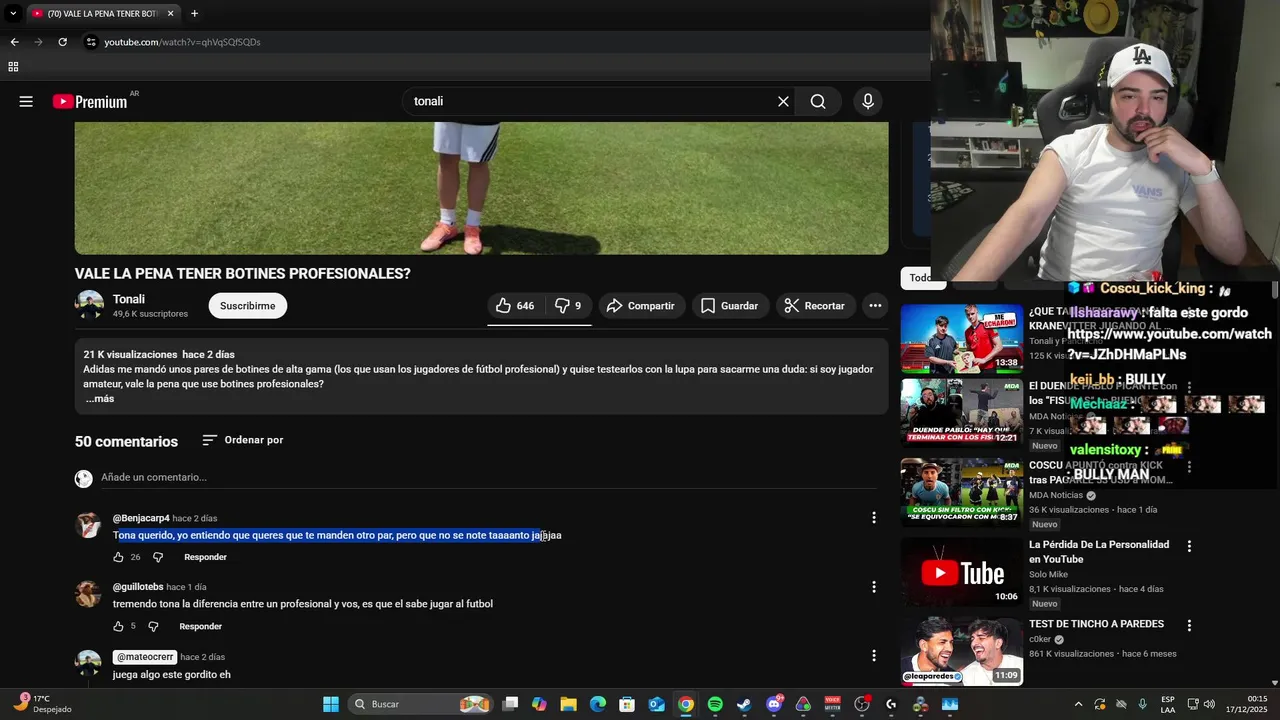
Task: Save video with Guardar button
Action: pos(729,306)
